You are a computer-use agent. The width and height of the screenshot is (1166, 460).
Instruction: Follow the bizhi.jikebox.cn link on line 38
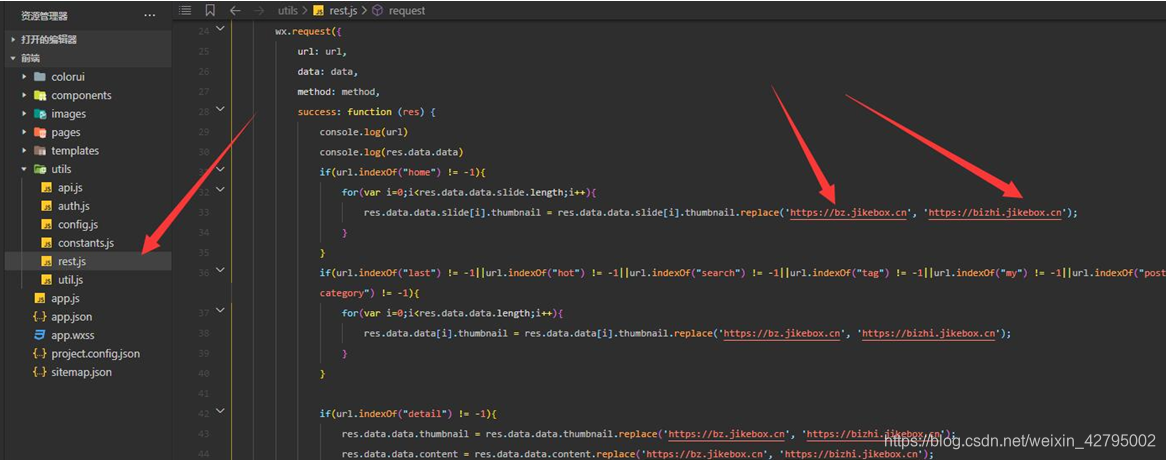point(928,334)
